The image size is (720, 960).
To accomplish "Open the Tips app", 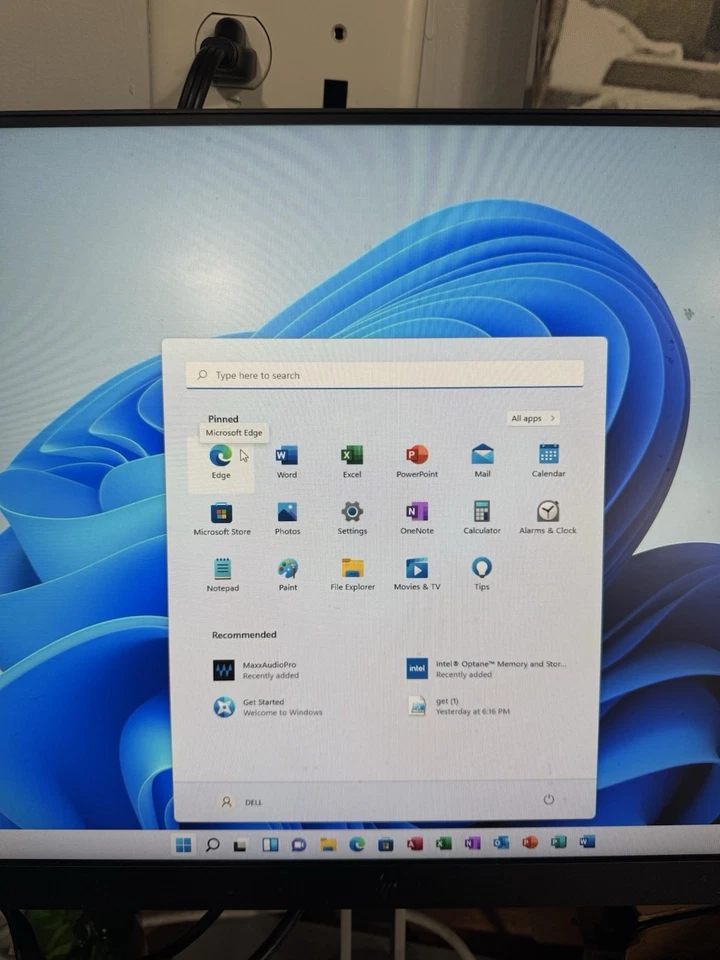I will click(482, 573).
